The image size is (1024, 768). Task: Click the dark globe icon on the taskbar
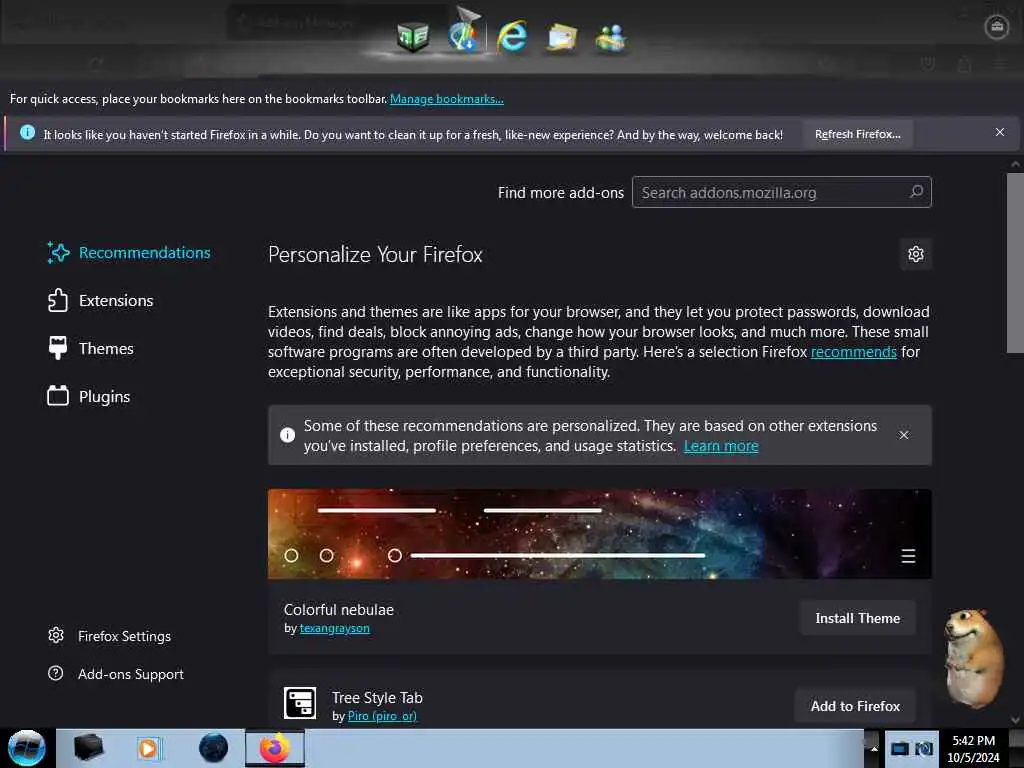tap(214, 748)
